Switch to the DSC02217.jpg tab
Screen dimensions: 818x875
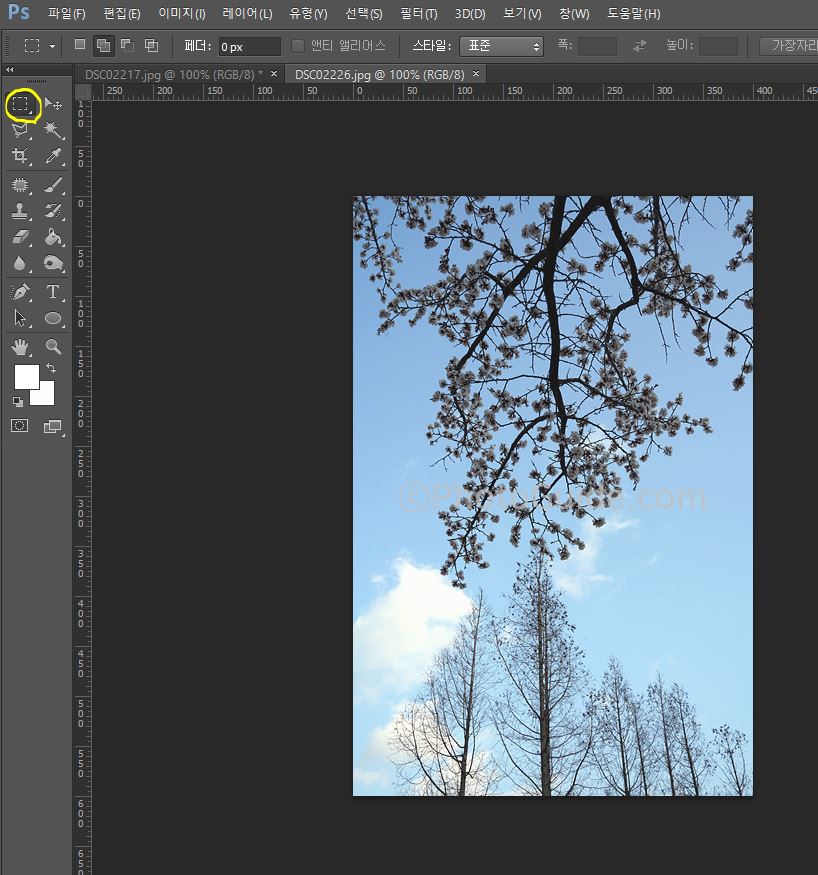click(x=174, y=74)
